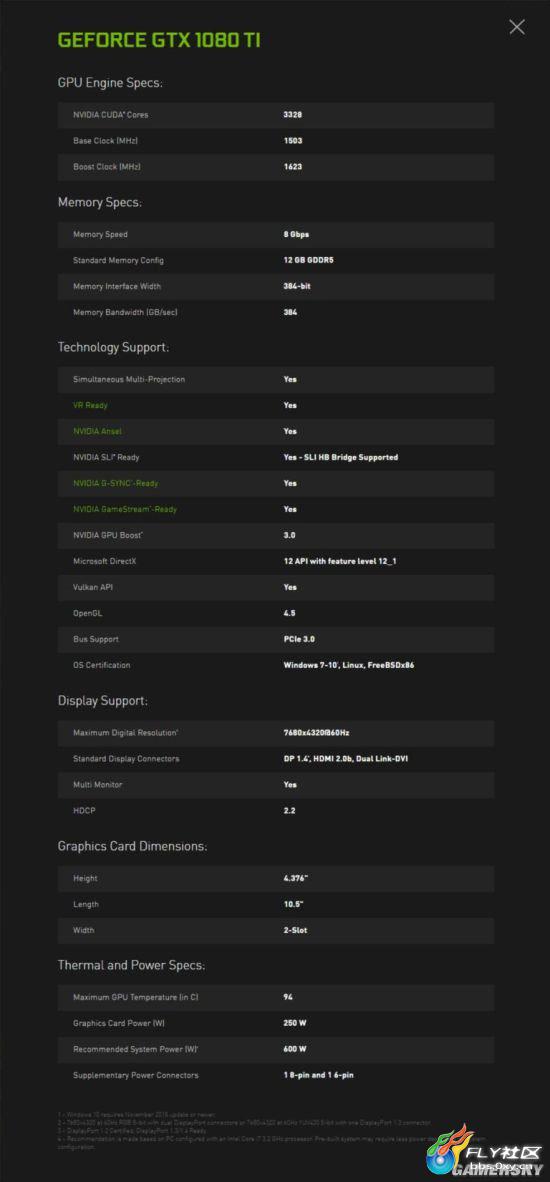
Task: Click the Graphics Card Power (W) row
Action: pos(276,1023)
